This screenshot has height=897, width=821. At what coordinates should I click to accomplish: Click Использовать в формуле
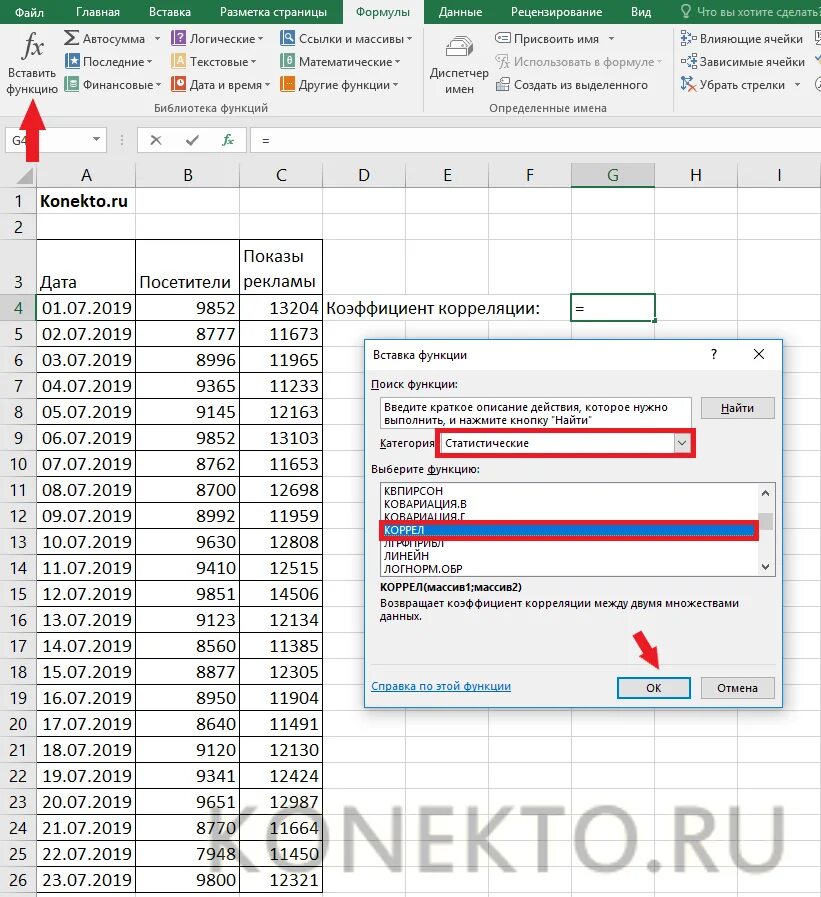[x=578, y=61]
